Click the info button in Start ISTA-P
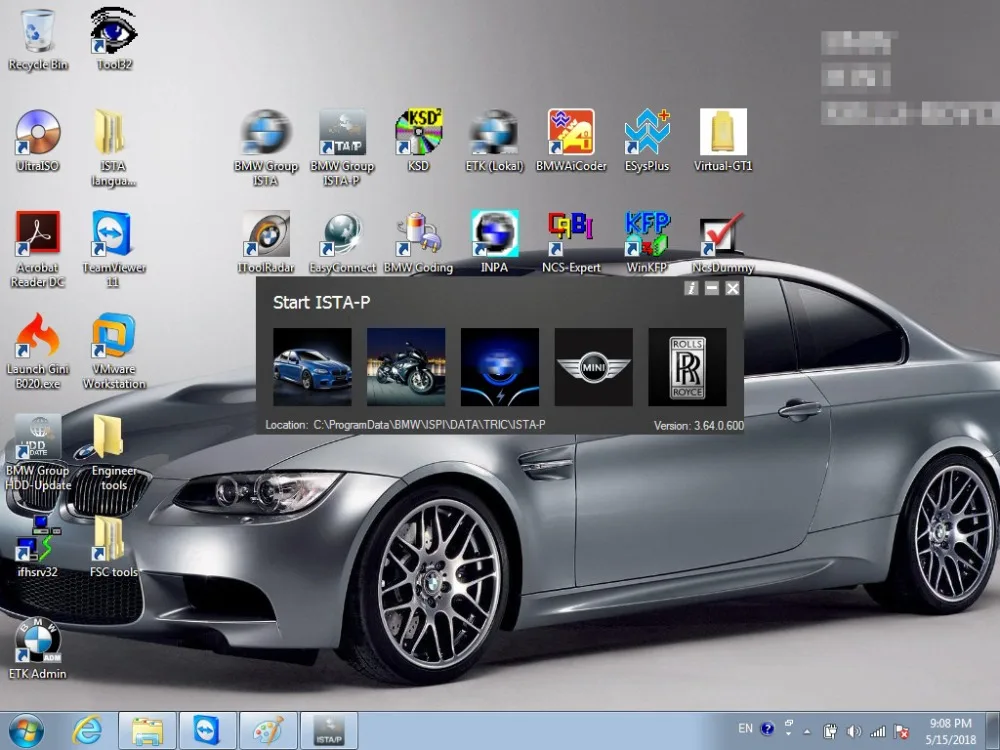The image size is (1000, 750). [691, 288]
